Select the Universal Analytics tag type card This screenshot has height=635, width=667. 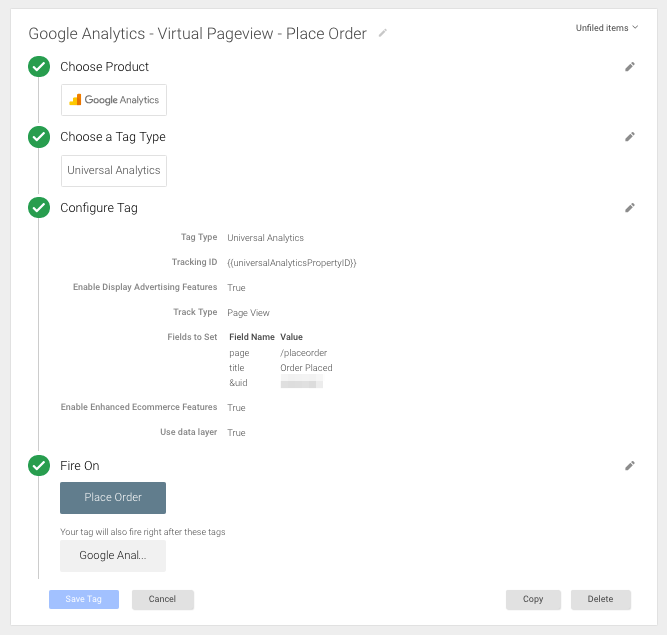[114, 171]
